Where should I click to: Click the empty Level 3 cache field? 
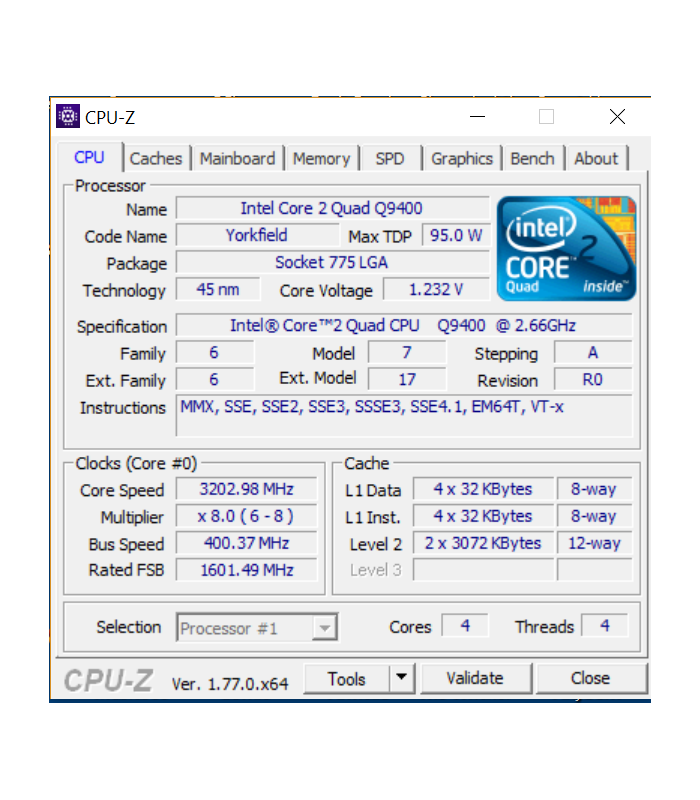pos(483,570)
